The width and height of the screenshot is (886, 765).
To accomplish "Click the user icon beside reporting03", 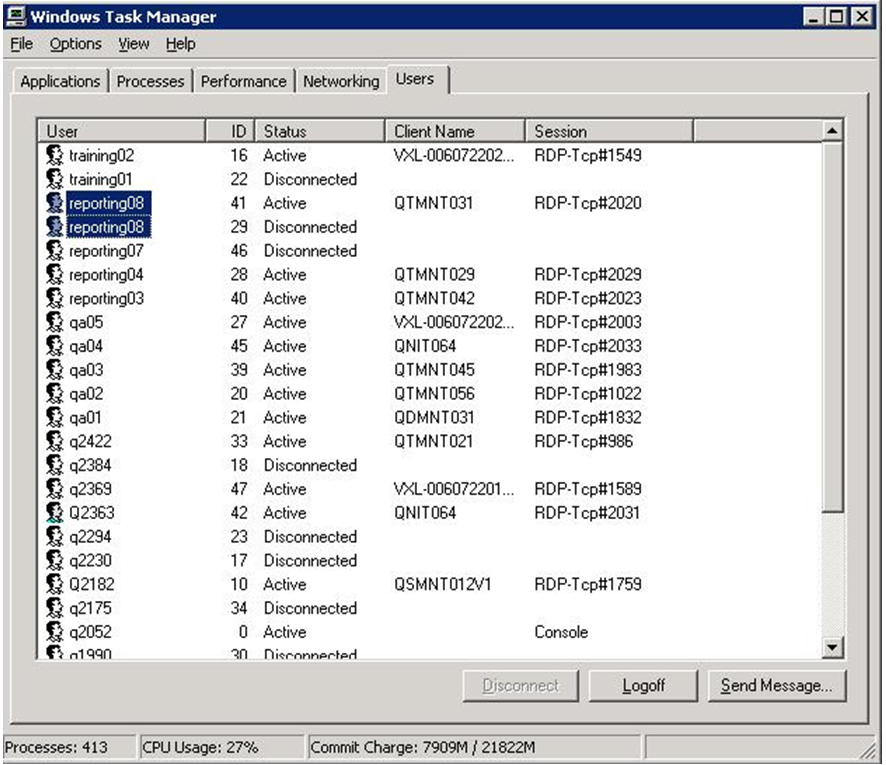I will tap(55, 298).
